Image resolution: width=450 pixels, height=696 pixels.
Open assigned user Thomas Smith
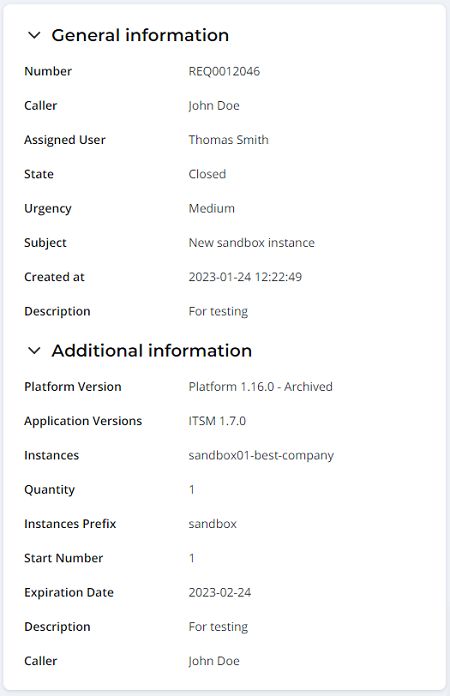pyautogui.click(x=229, y=140)
